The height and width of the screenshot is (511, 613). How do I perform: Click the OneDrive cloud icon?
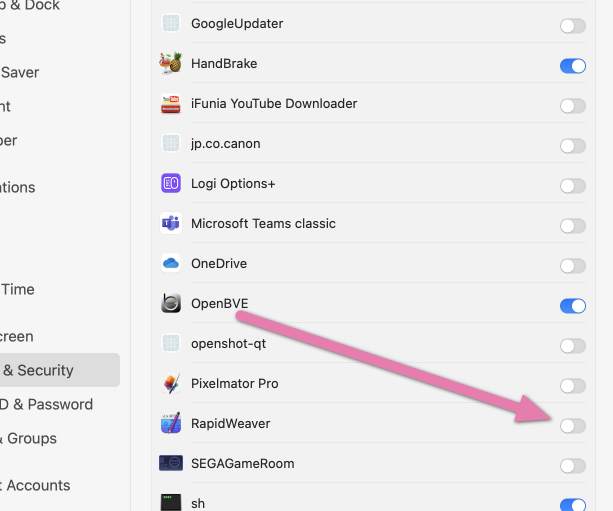point(171,264)
